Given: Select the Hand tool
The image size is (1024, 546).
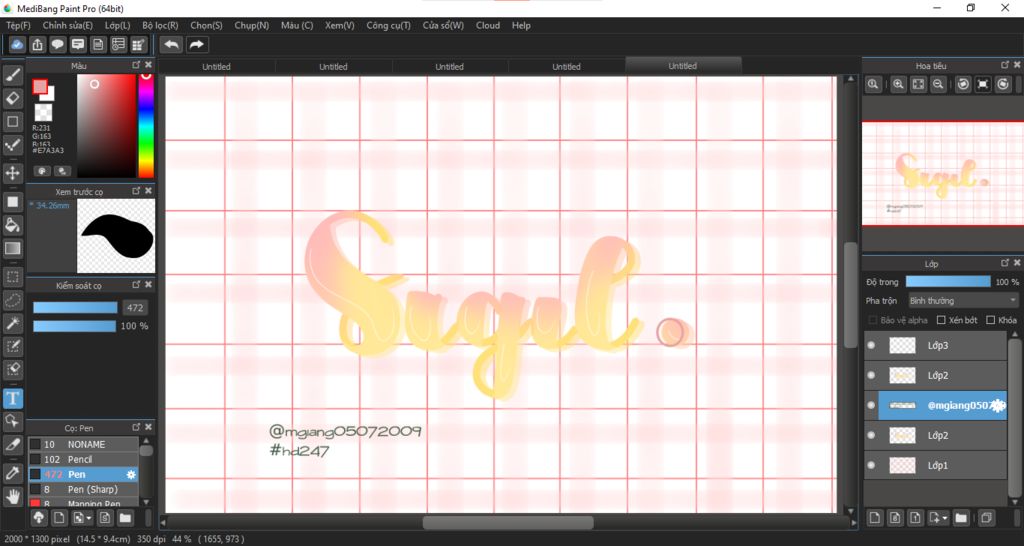Looking at the screenshot, I should (12, 496).
